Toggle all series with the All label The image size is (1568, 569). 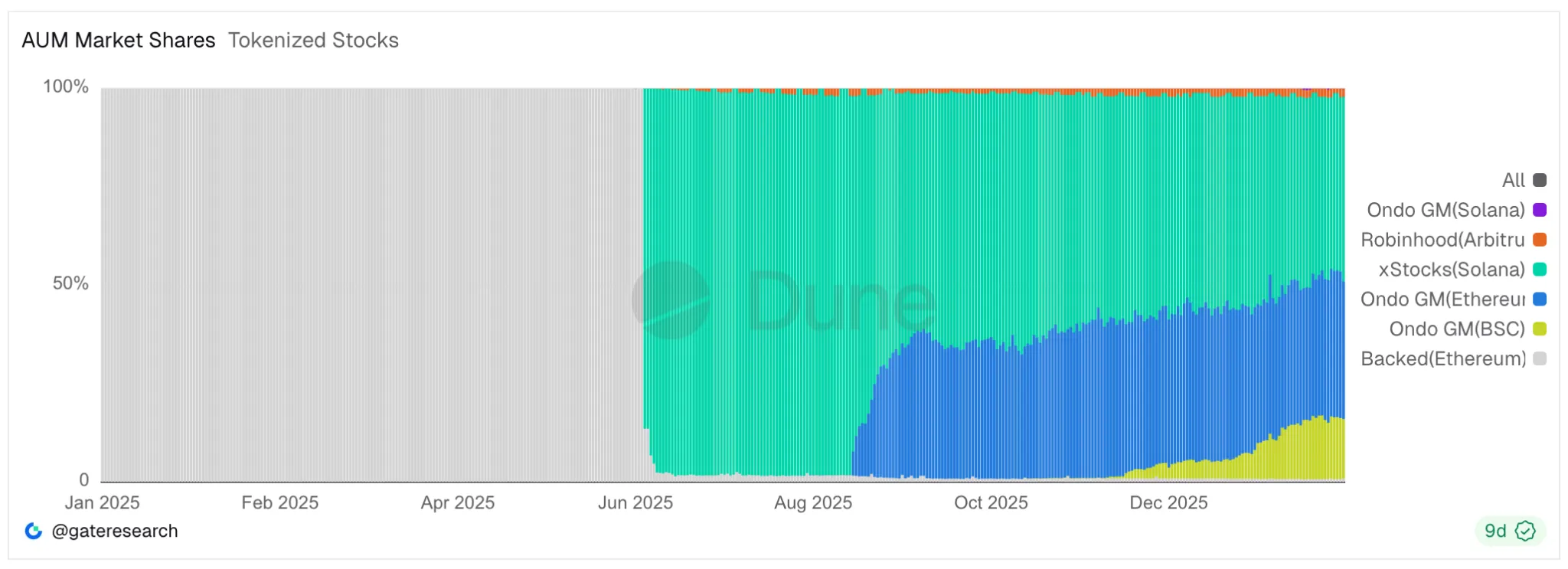point(1513,180)
